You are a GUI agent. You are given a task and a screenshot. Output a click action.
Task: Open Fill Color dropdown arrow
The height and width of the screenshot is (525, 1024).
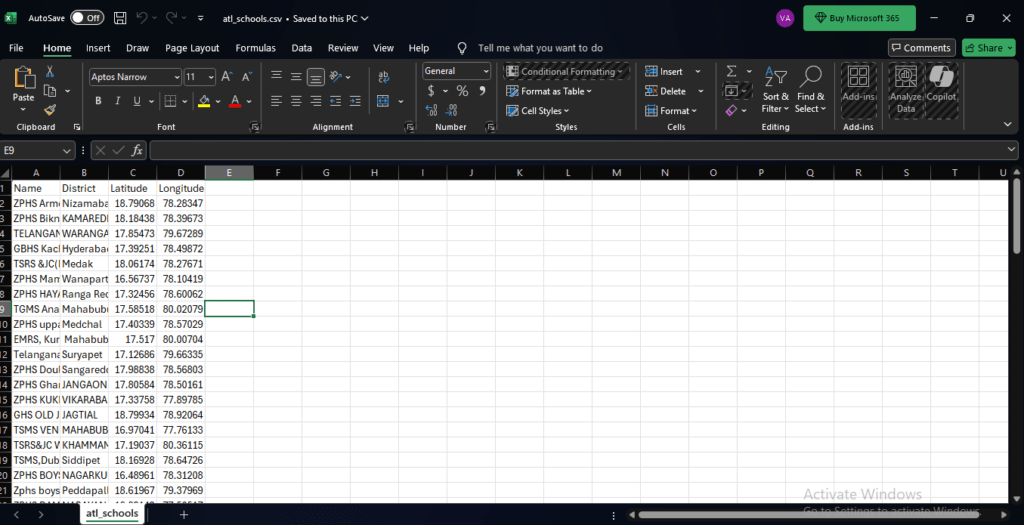tap(217, 101)
